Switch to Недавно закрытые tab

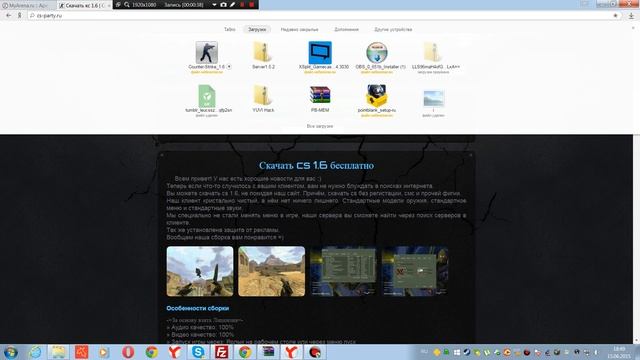[299, 29]
